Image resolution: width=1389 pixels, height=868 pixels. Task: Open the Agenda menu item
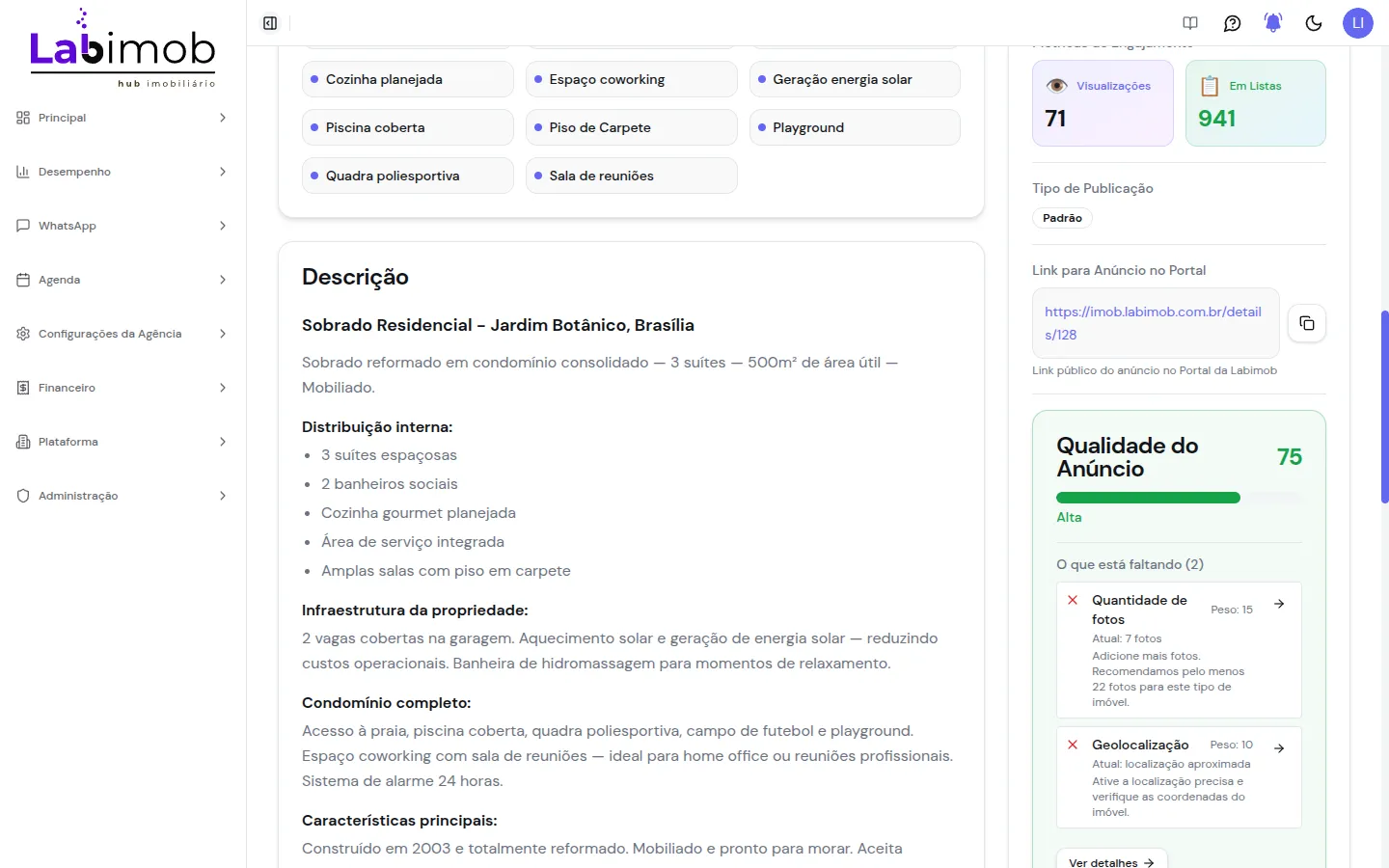[x=123, y=280]
